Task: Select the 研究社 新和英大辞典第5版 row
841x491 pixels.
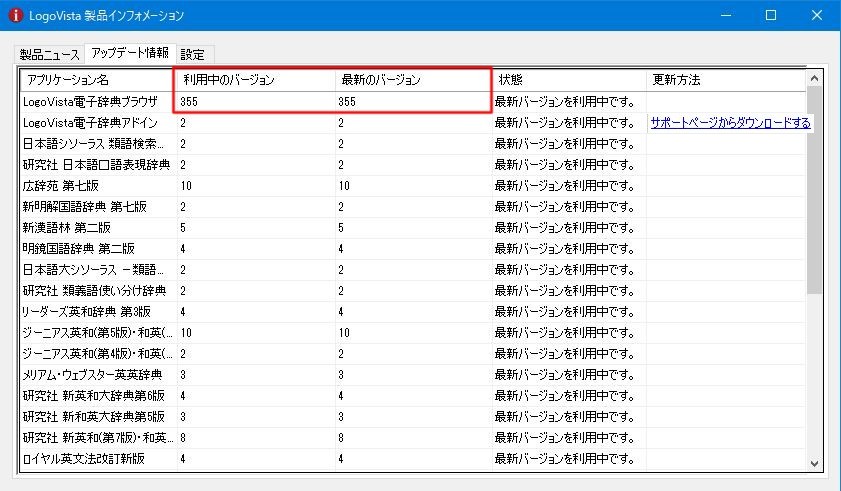Action: pyautogui.click(x=413, y=416)
